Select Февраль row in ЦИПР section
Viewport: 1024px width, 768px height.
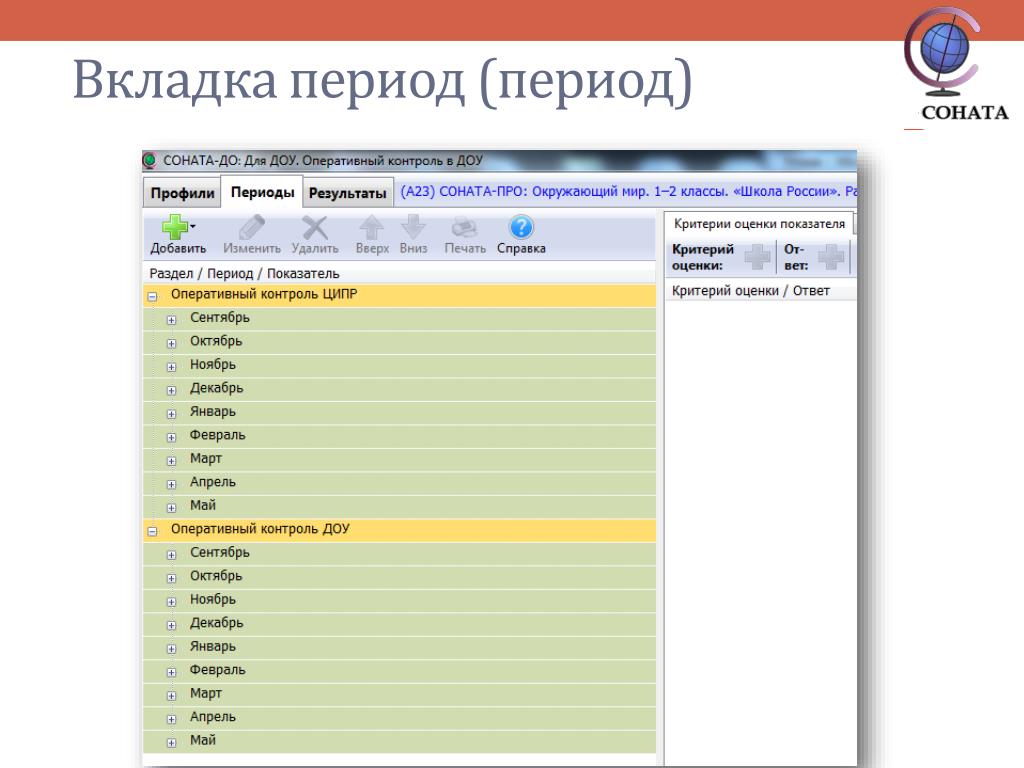click(399, 436)
